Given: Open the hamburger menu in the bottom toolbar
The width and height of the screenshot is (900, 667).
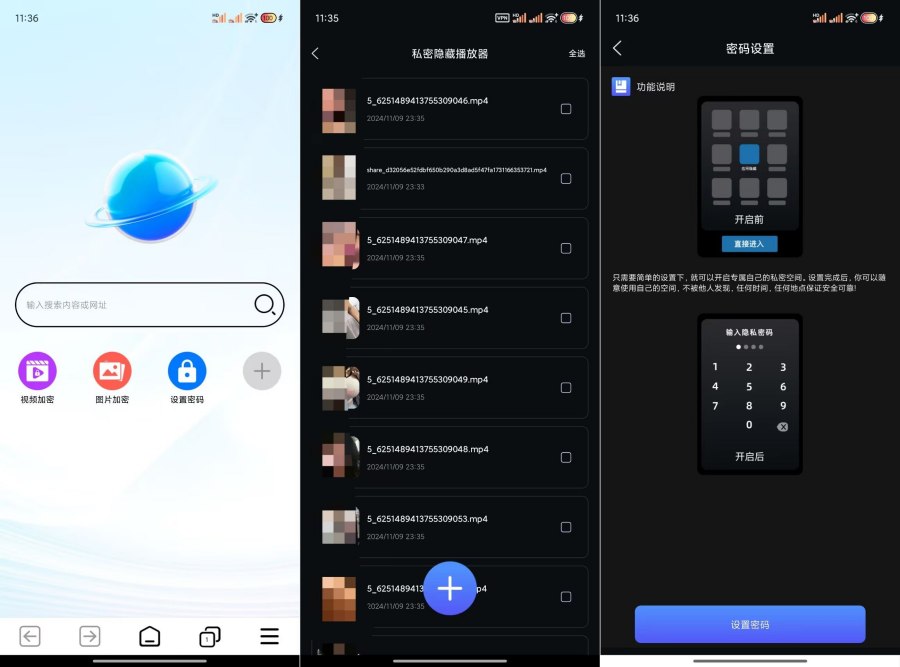Looking at the screenshot, I should [x=269, y=636].
